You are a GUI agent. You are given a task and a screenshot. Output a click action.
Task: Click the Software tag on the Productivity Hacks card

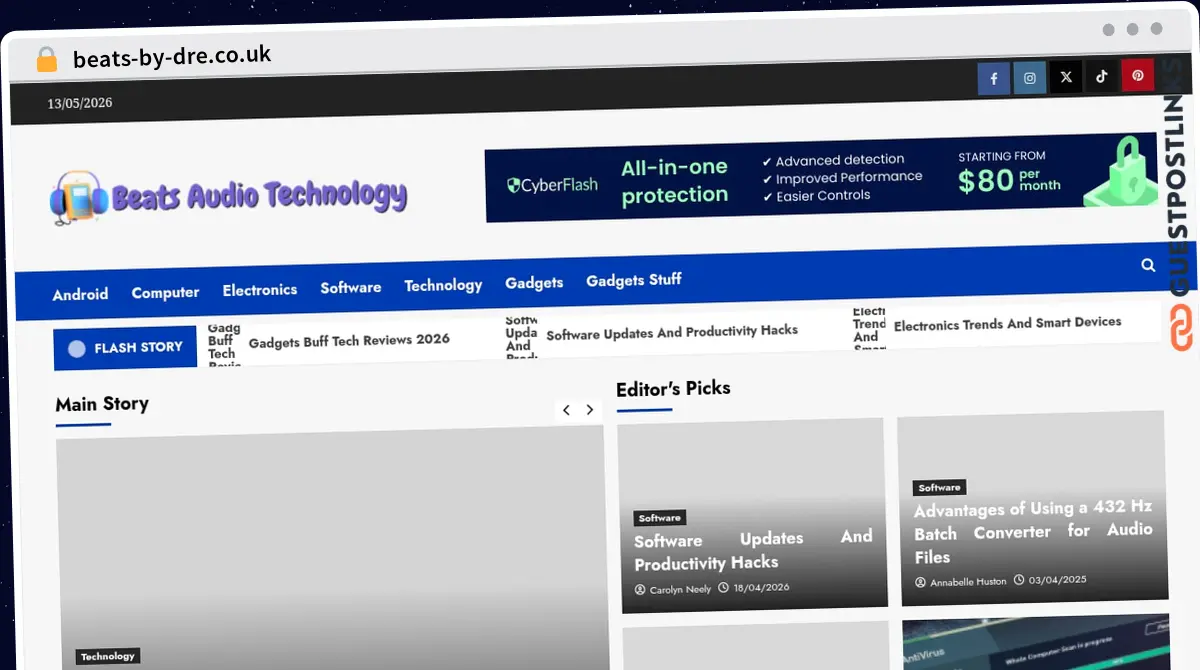coord(660,518)
